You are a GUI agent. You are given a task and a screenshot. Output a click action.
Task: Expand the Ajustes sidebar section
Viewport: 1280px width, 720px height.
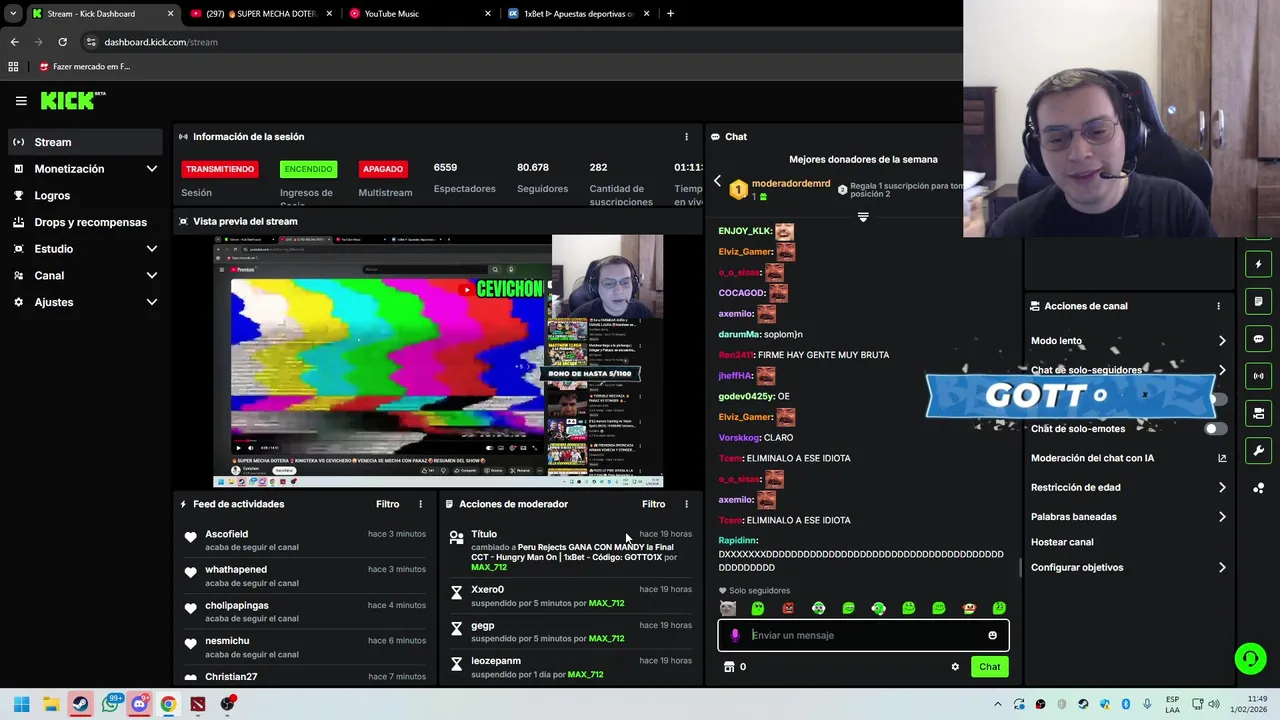151,302
